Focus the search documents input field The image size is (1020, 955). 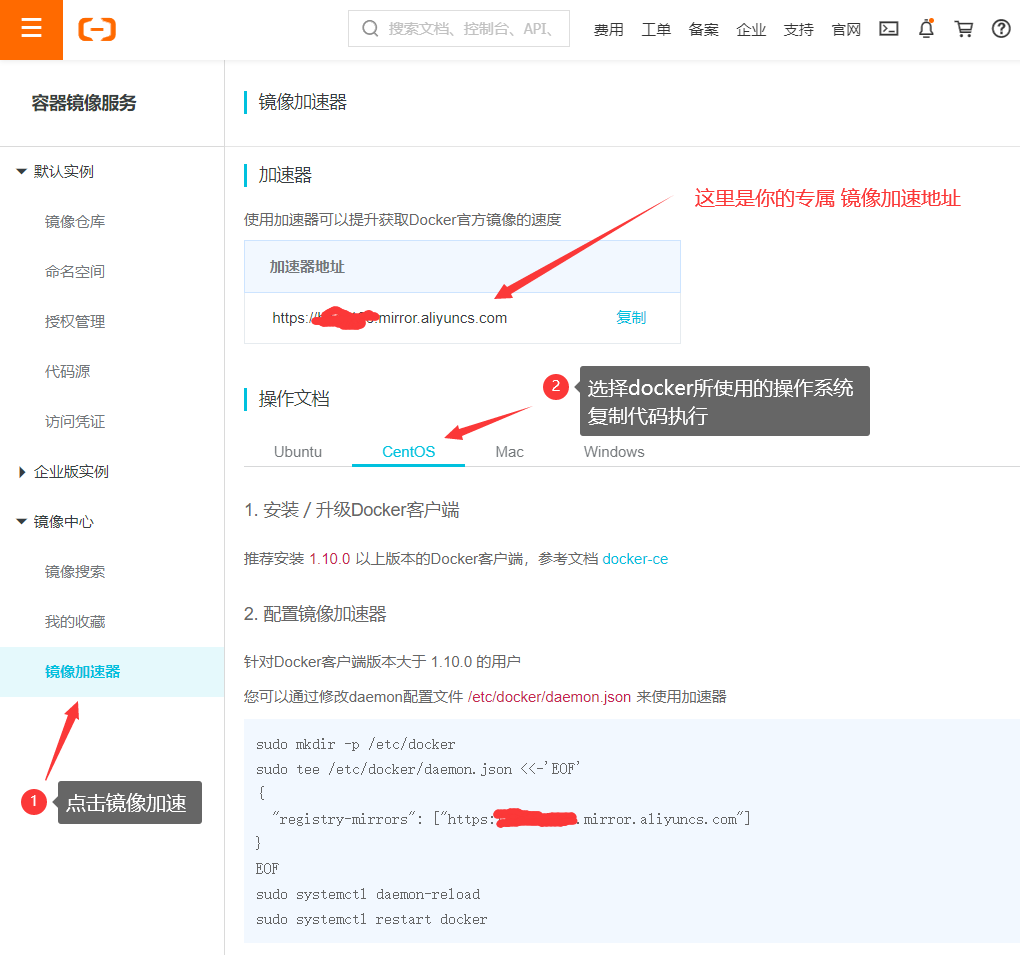tap(459, 29)
